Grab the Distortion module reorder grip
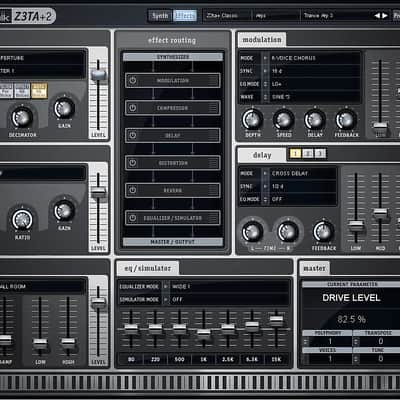 (212, 163)
